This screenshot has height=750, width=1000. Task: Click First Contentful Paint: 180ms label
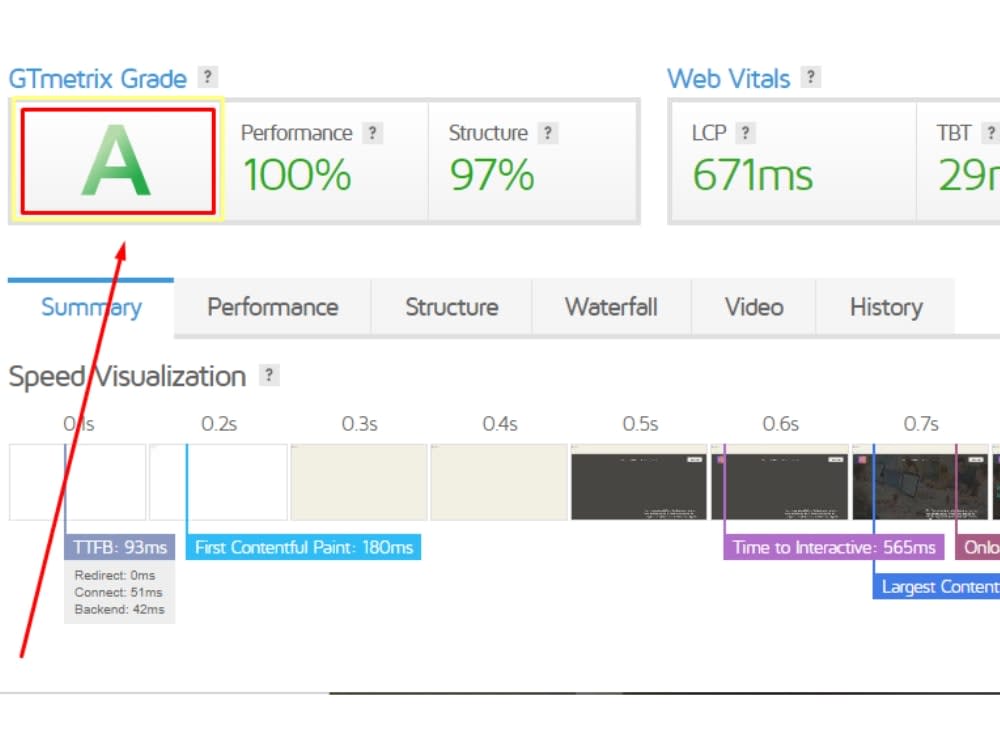[304, 547]
